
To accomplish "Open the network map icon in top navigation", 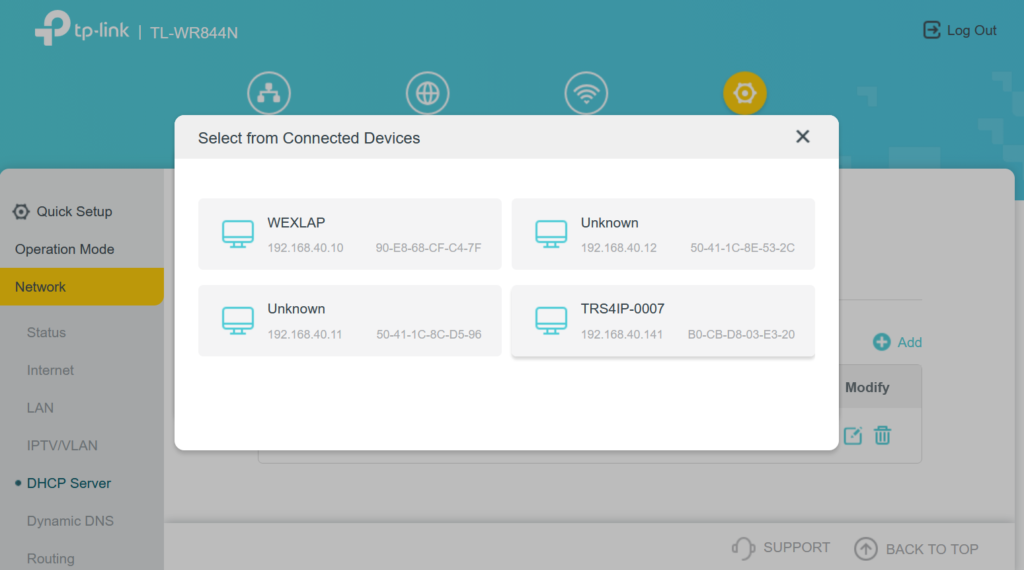I will point(268,93).
